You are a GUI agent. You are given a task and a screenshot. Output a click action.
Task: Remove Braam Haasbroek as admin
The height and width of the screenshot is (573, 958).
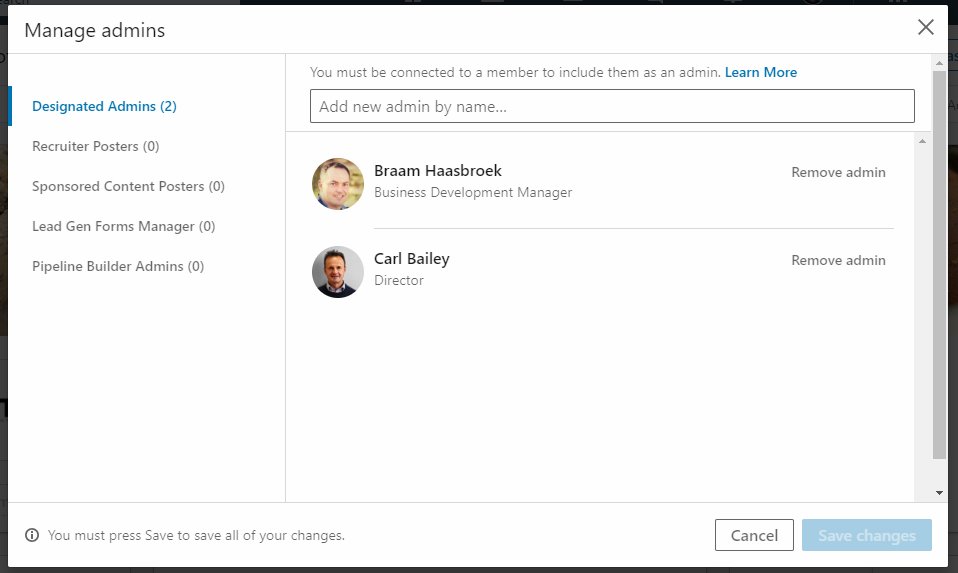point(838,172)
